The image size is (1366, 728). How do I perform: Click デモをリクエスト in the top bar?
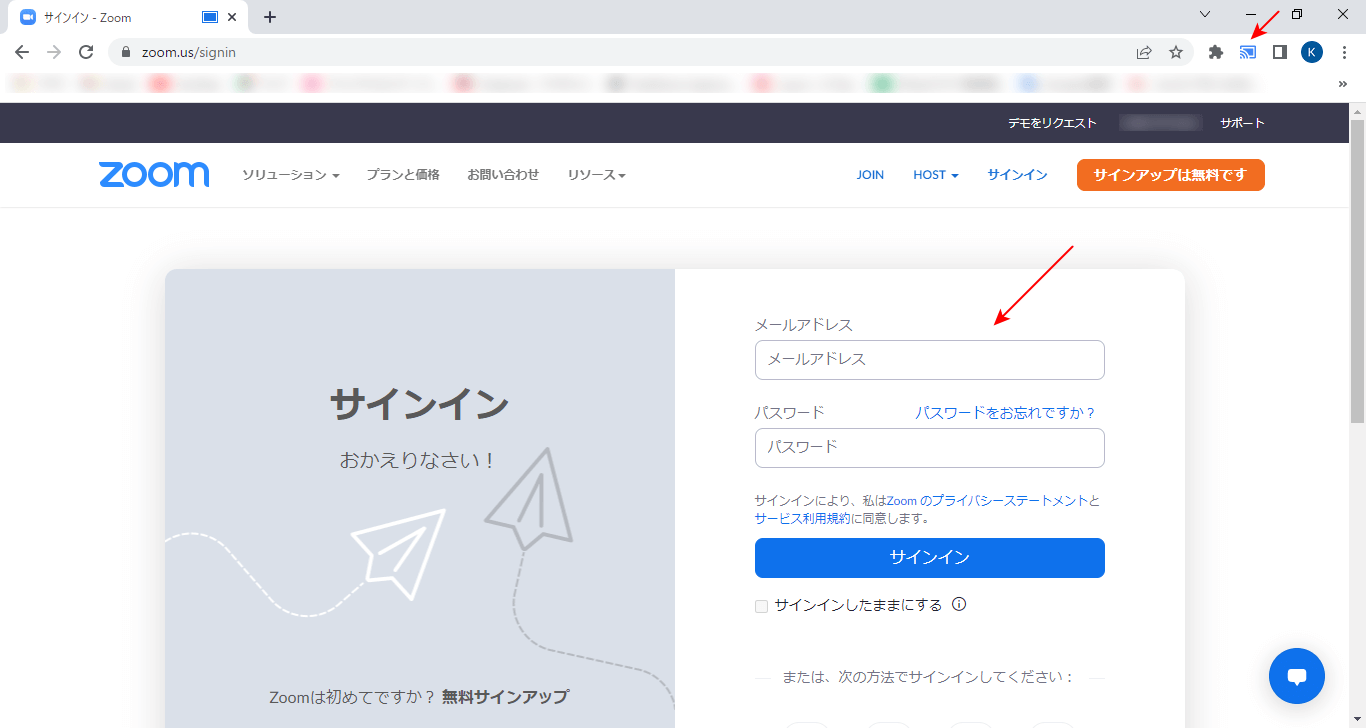pyautogui.click(x=1052, y=123)
